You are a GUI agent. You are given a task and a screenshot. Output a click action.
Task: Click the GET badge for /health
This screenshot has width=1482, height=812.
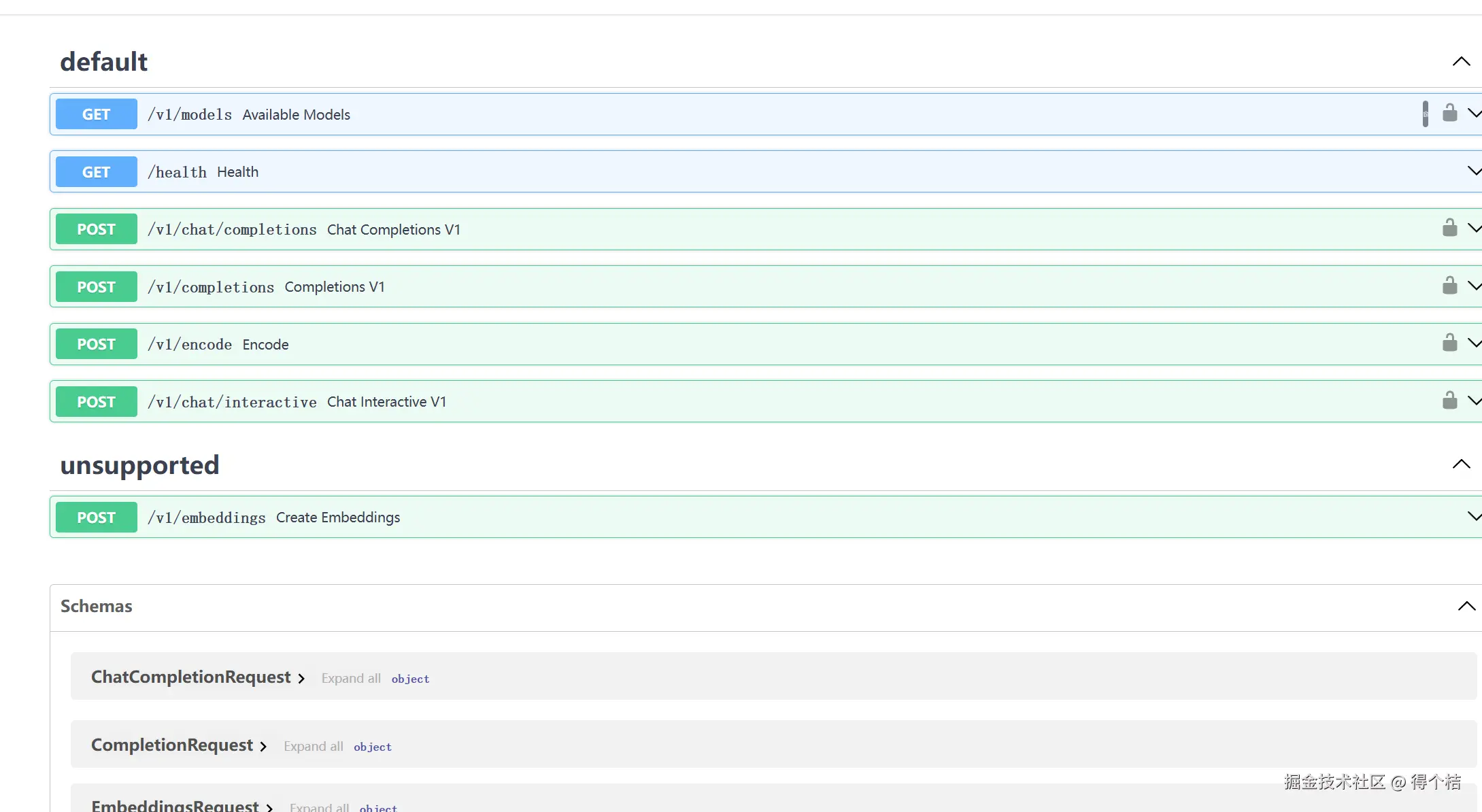click(96, 172)
